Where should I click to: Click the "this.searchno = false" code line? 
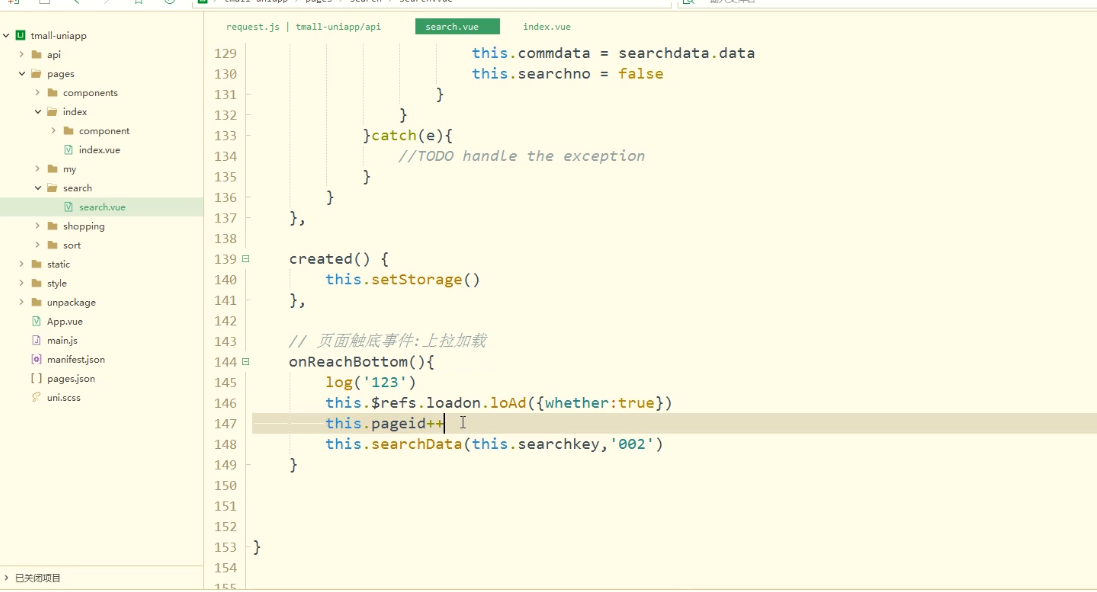(x=567, y=73)
